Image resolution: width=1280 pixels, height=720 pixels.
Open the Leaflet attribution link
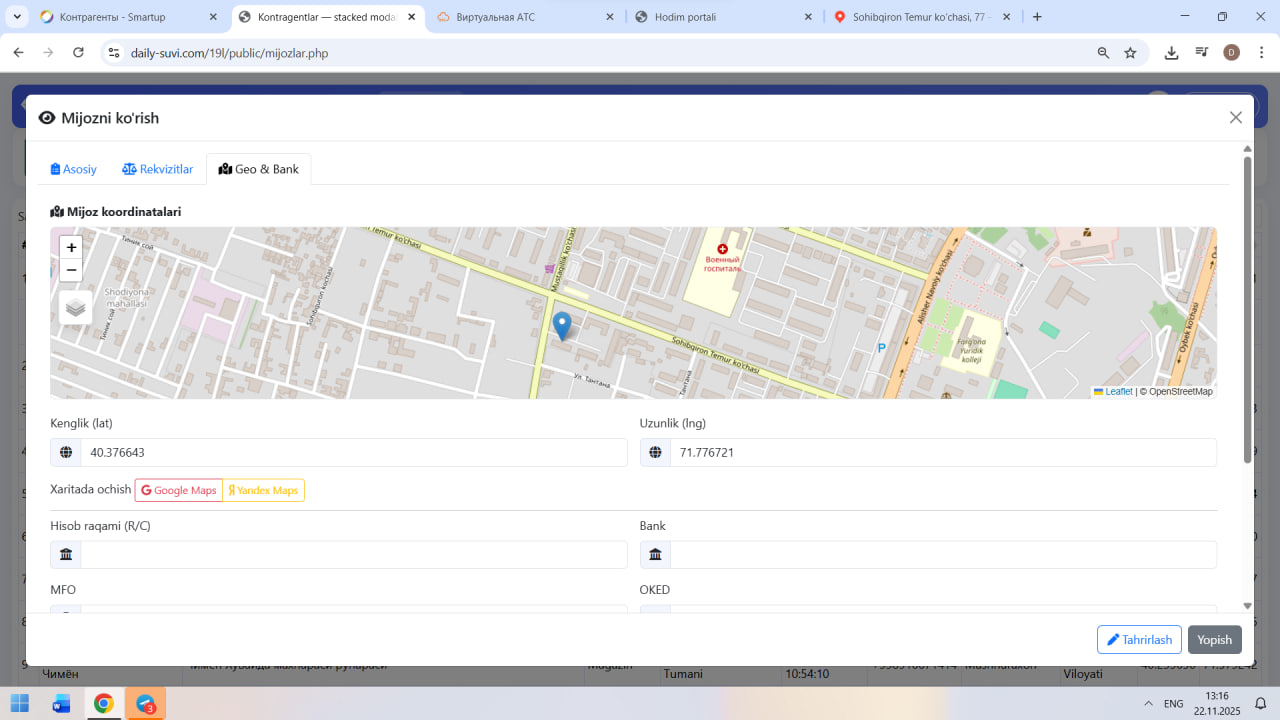pyautogui.click(x=1118, y=392)
